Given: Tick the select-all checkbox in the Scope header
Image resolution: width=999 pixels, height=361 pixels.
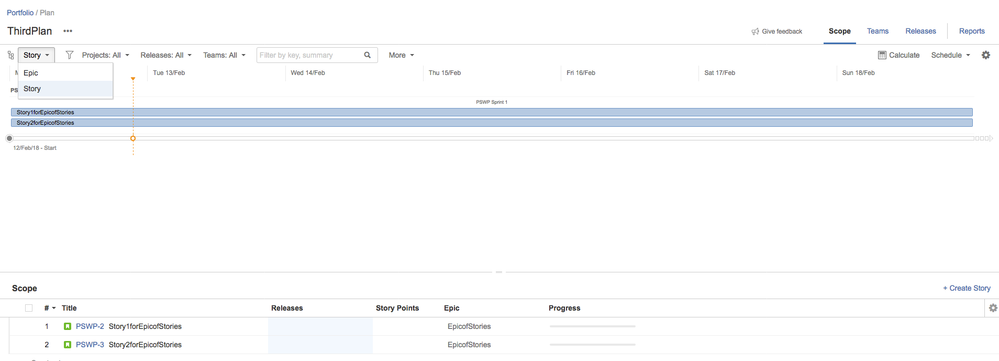Looking at the screenshot, I should (x=29, y=308).
